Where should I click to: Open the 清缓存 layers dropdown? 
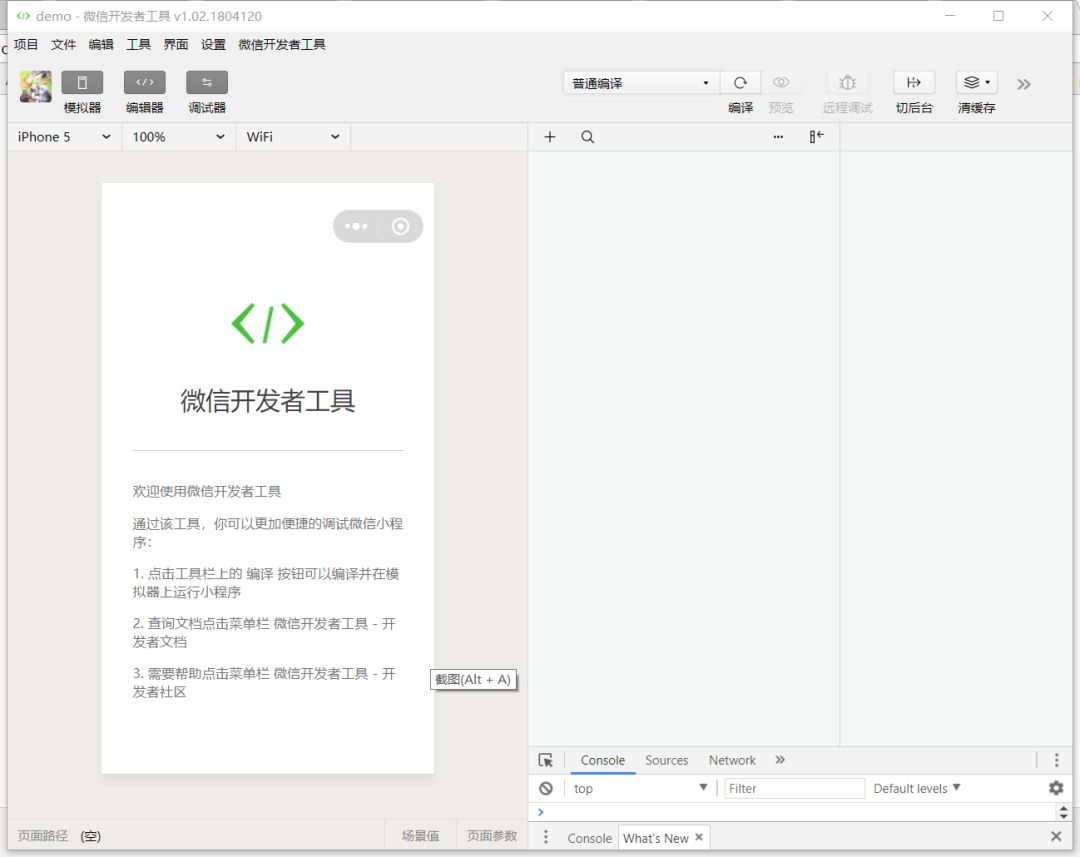coord(977,83)
